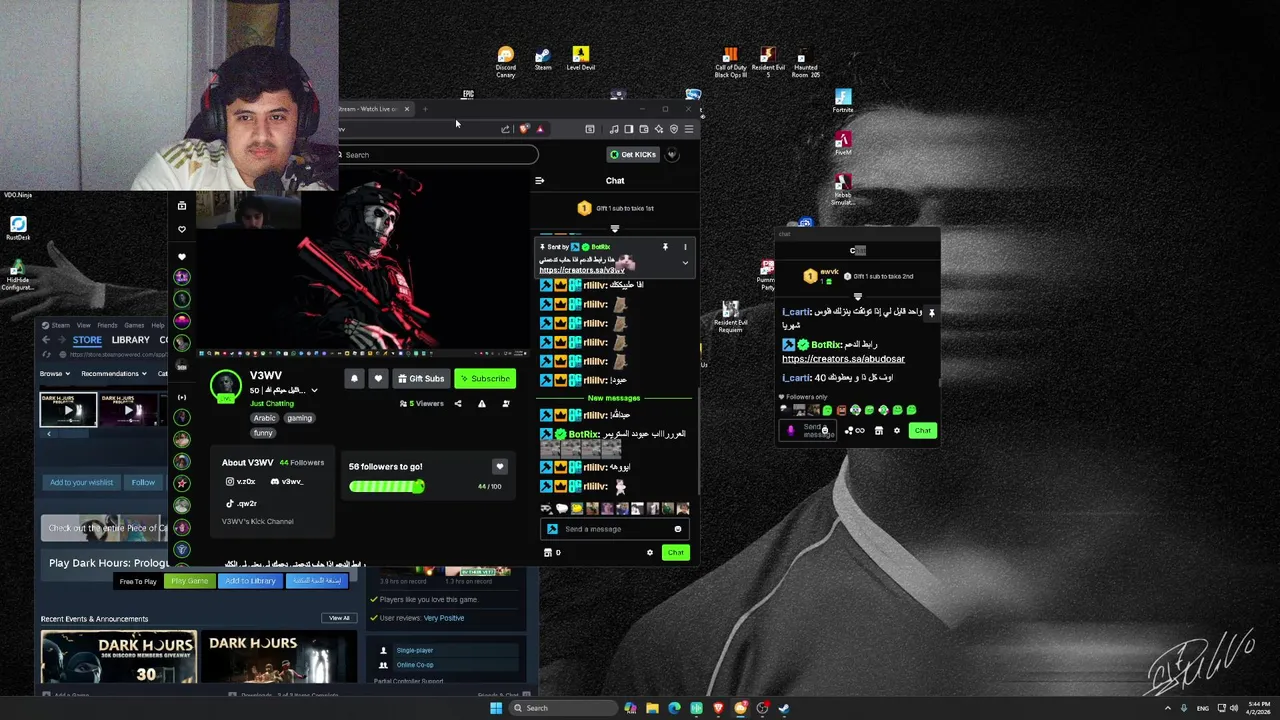Open Steam Browse dropdown

tap(54, 374)
